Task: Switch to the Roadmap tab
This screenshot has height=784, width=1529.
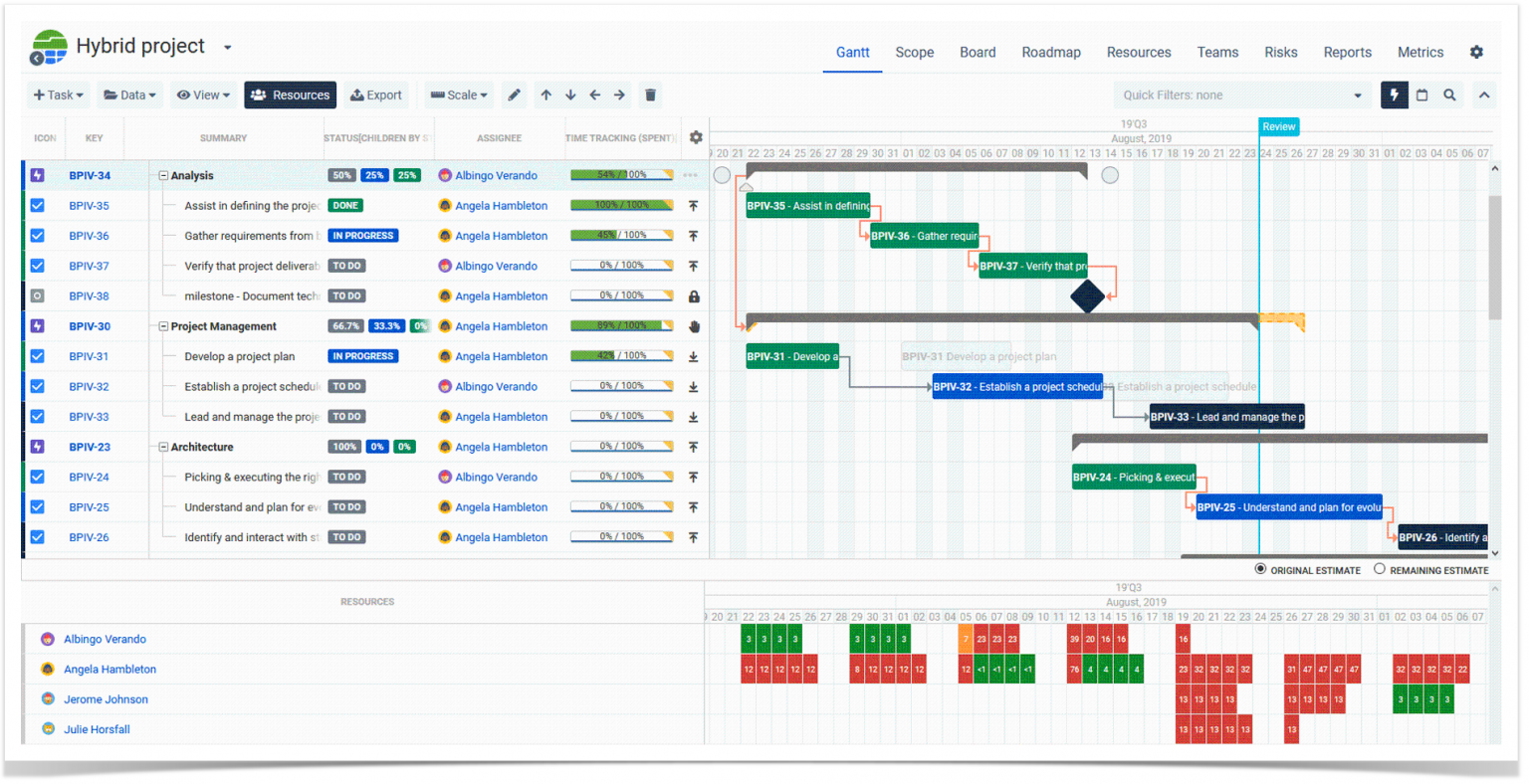Action: pos(1051,52)
